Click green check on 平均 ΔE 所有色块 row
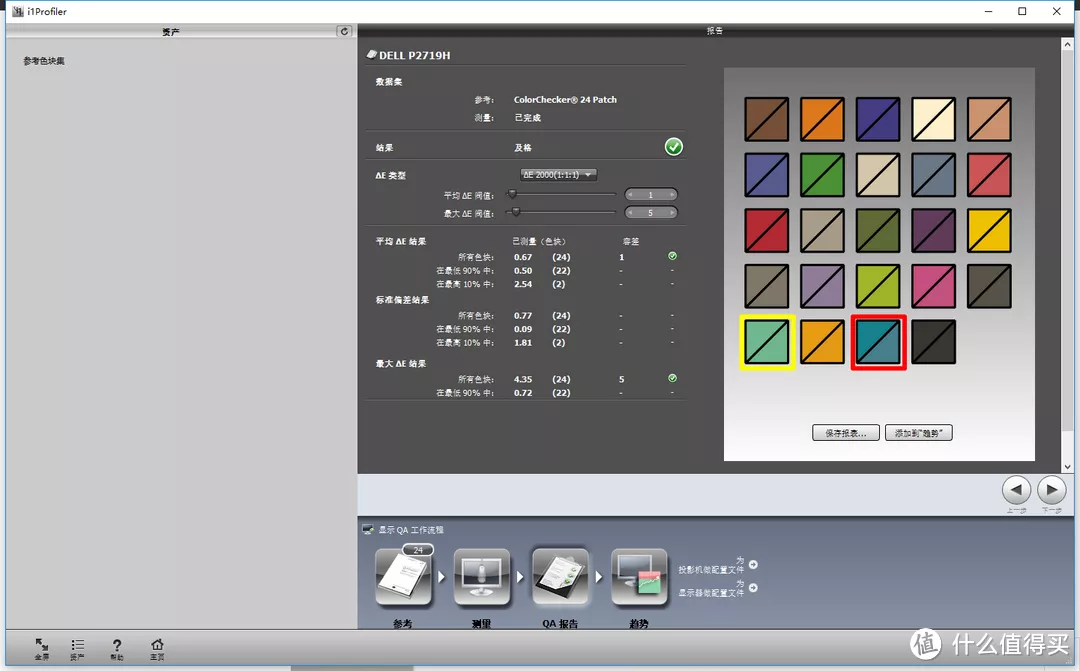Viewport: 1080px width, 671px height. tap(672, 256)
